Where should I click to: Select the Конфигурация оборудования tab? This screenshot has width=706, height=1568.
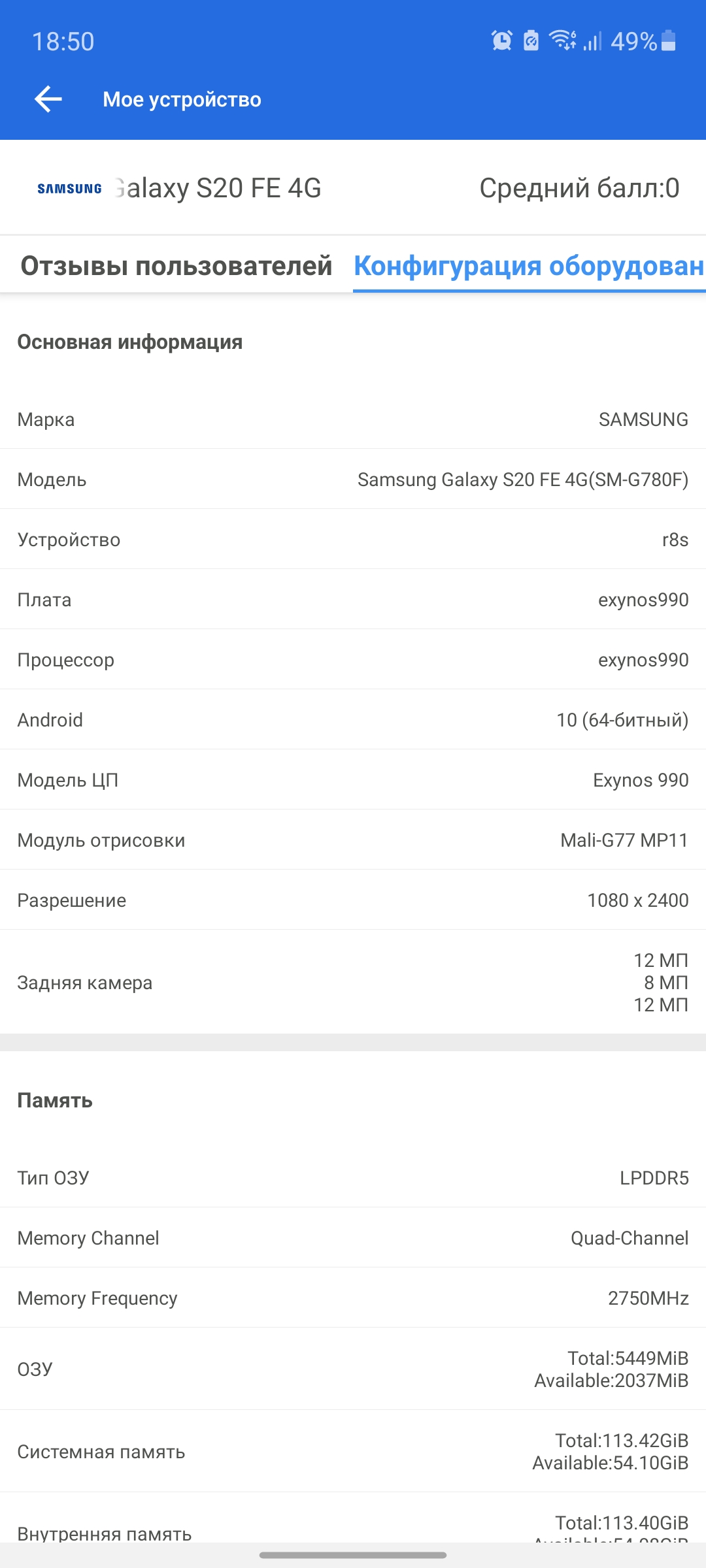528,266
